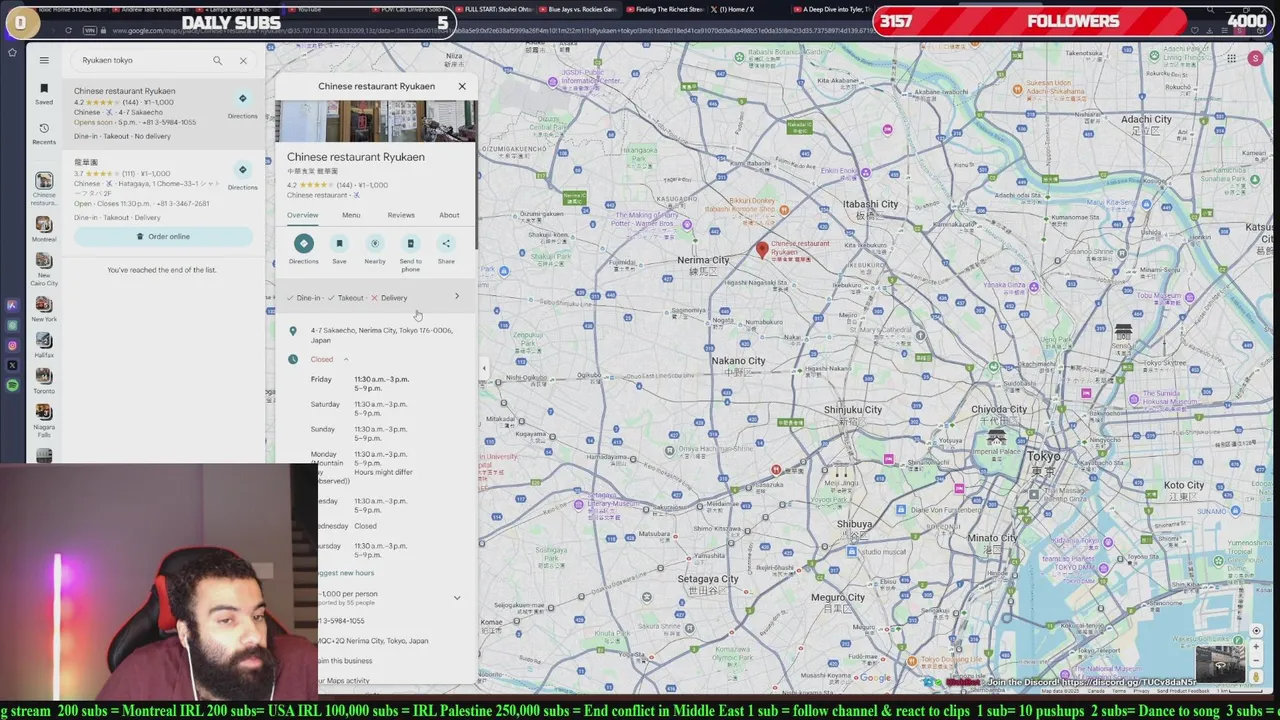Click the address 4-7 Sakaecho row
Image resolution: width=1280 pixels, height=720 pixels.
[x=376, y=335]
